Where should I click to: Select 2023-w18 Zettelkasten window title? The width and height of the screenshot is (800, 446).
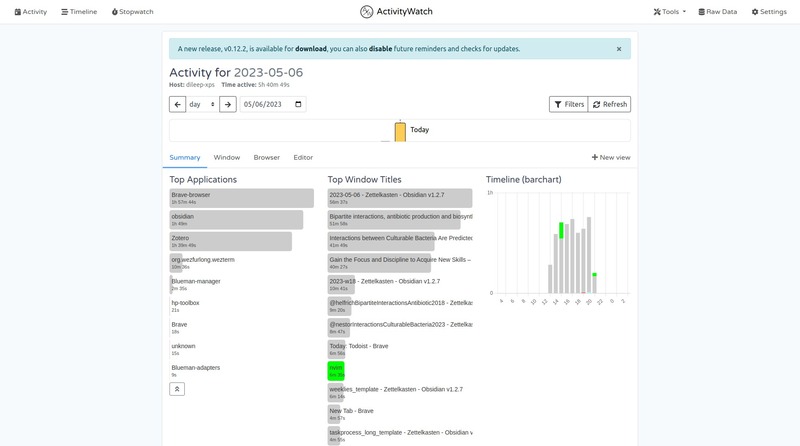(384, 285)
